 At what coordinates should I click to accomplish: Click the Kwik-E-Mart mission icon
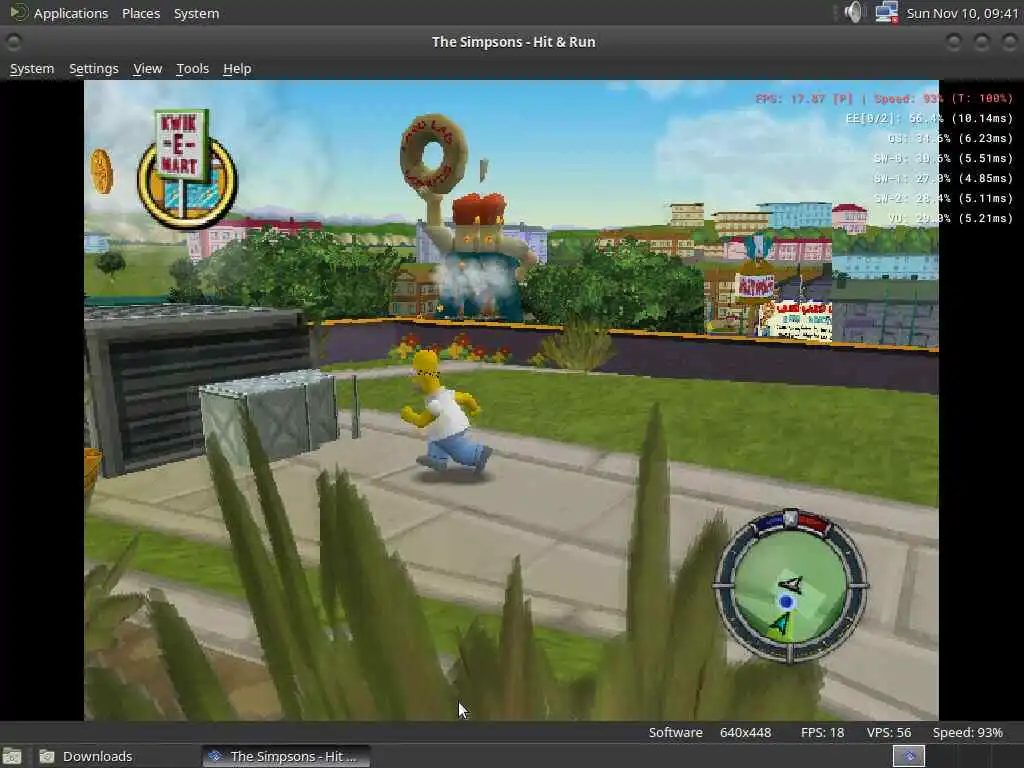click(187, 168)
